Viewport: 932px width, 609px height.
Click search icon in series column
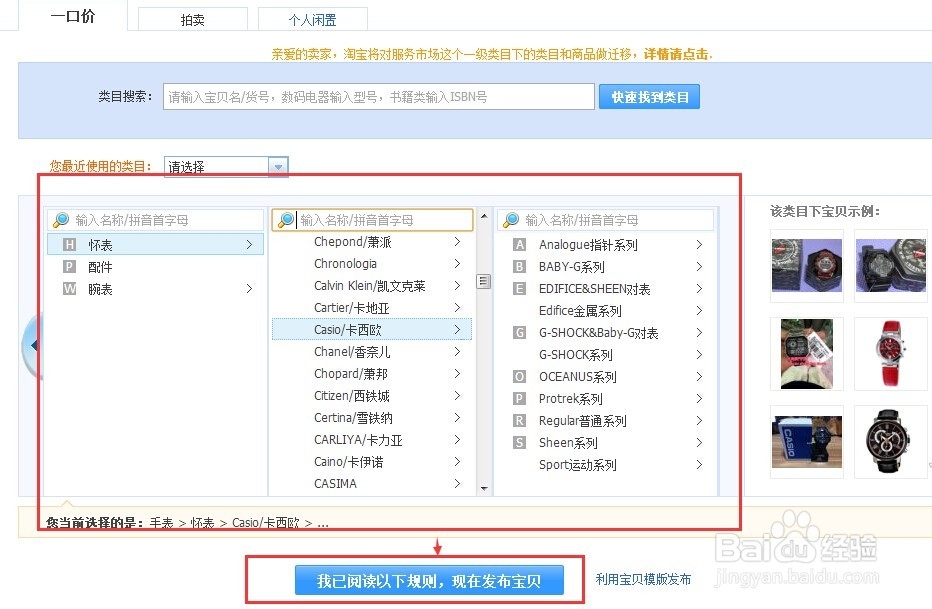click(511, 220)
